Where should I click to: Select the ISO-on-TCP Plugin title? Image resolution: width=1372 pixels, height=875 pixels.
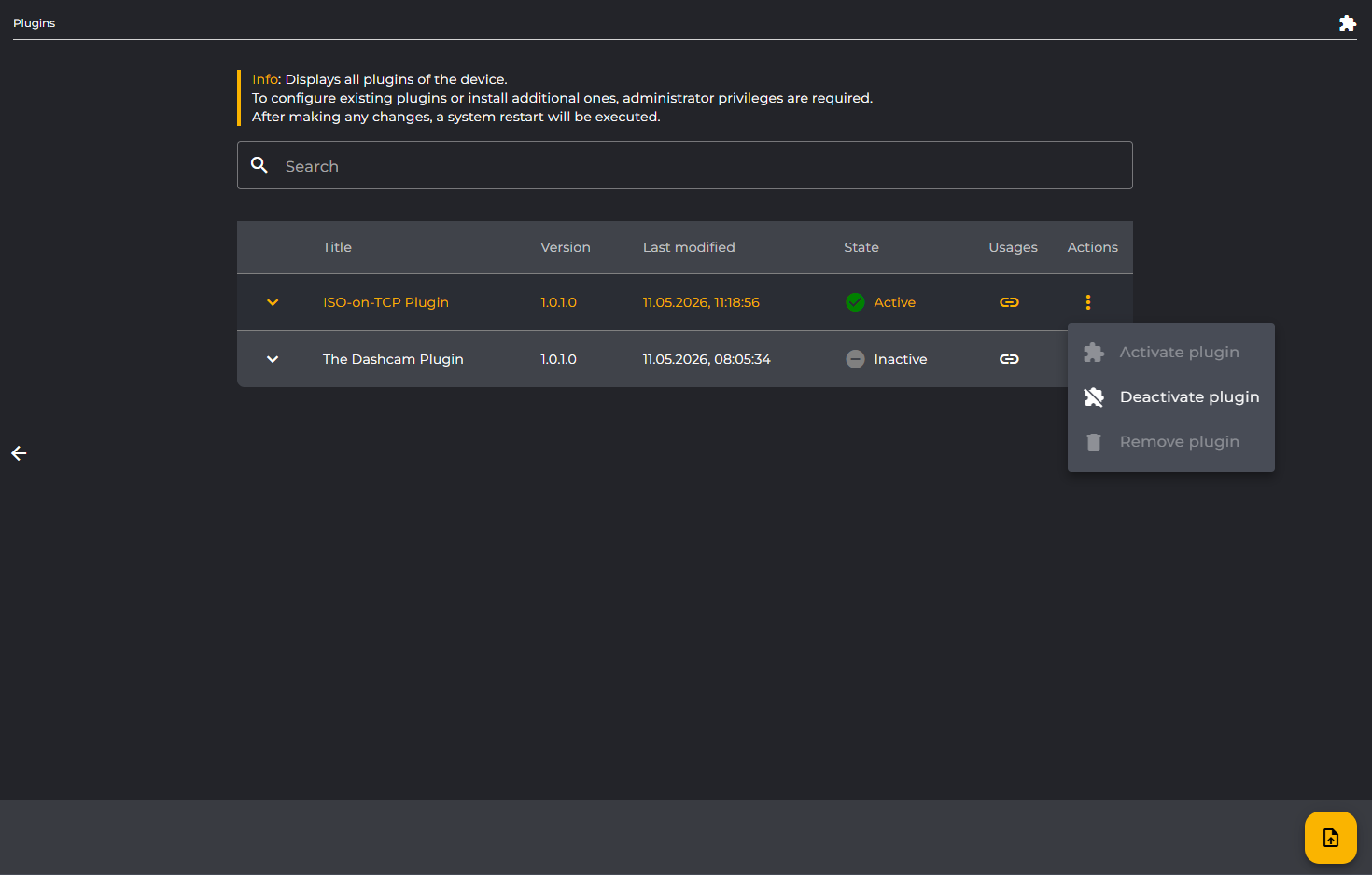(385, 302)
